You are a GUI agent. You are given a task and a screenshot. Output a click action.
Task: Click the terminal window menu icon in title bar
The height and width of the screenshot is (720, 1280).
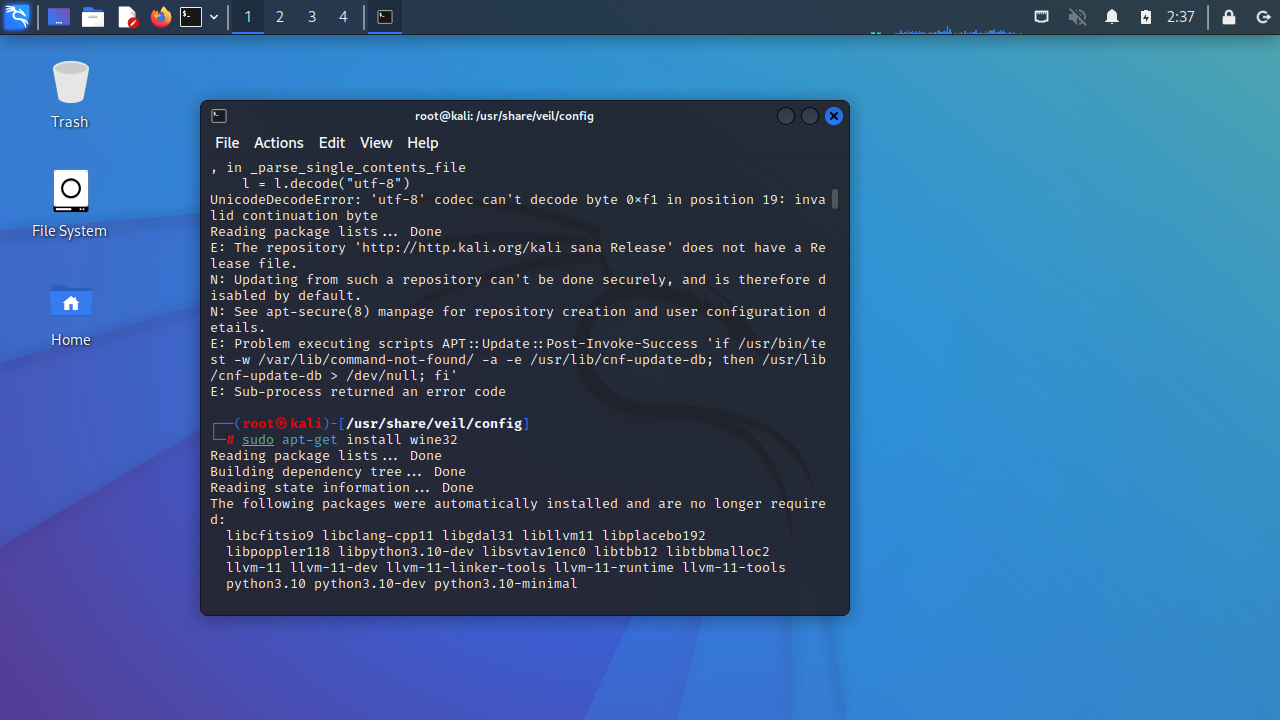(x=219, y=116)
